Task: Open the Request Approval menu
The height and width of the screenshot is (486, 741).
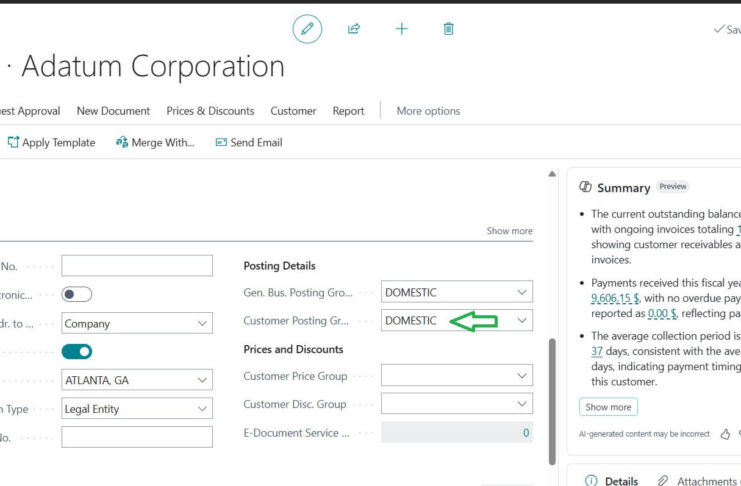Action: pos(30,111)
